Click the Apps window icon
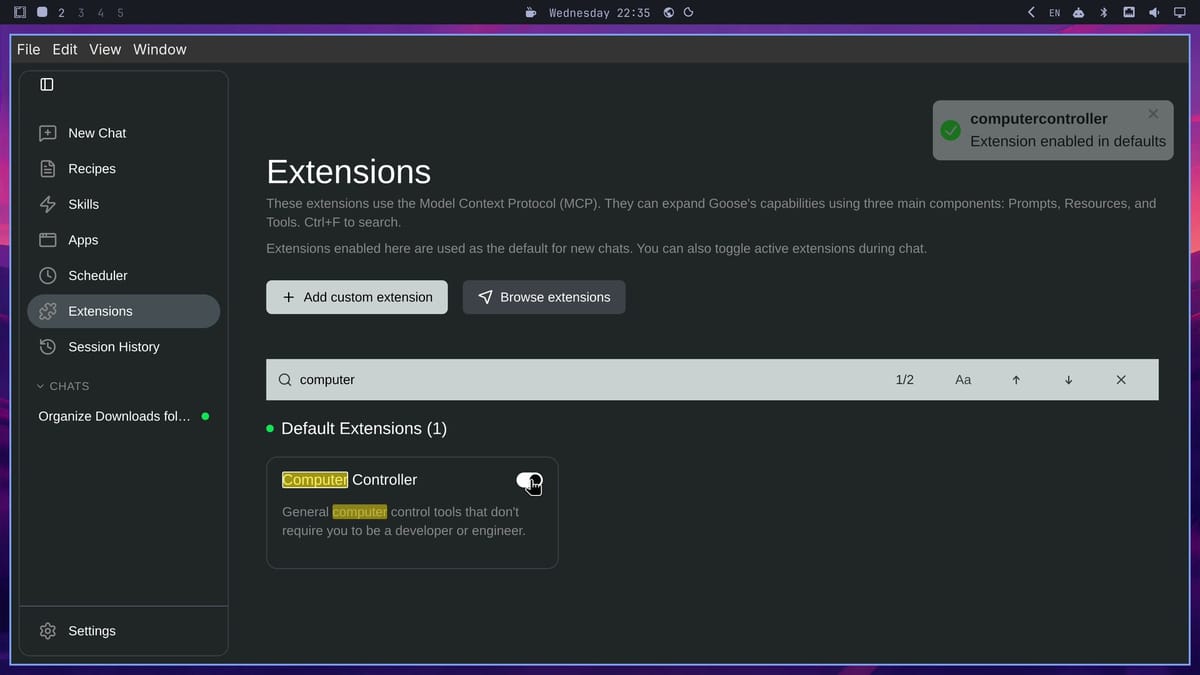Viewport: 1200px width, 675px height. [x=47, y=240]
